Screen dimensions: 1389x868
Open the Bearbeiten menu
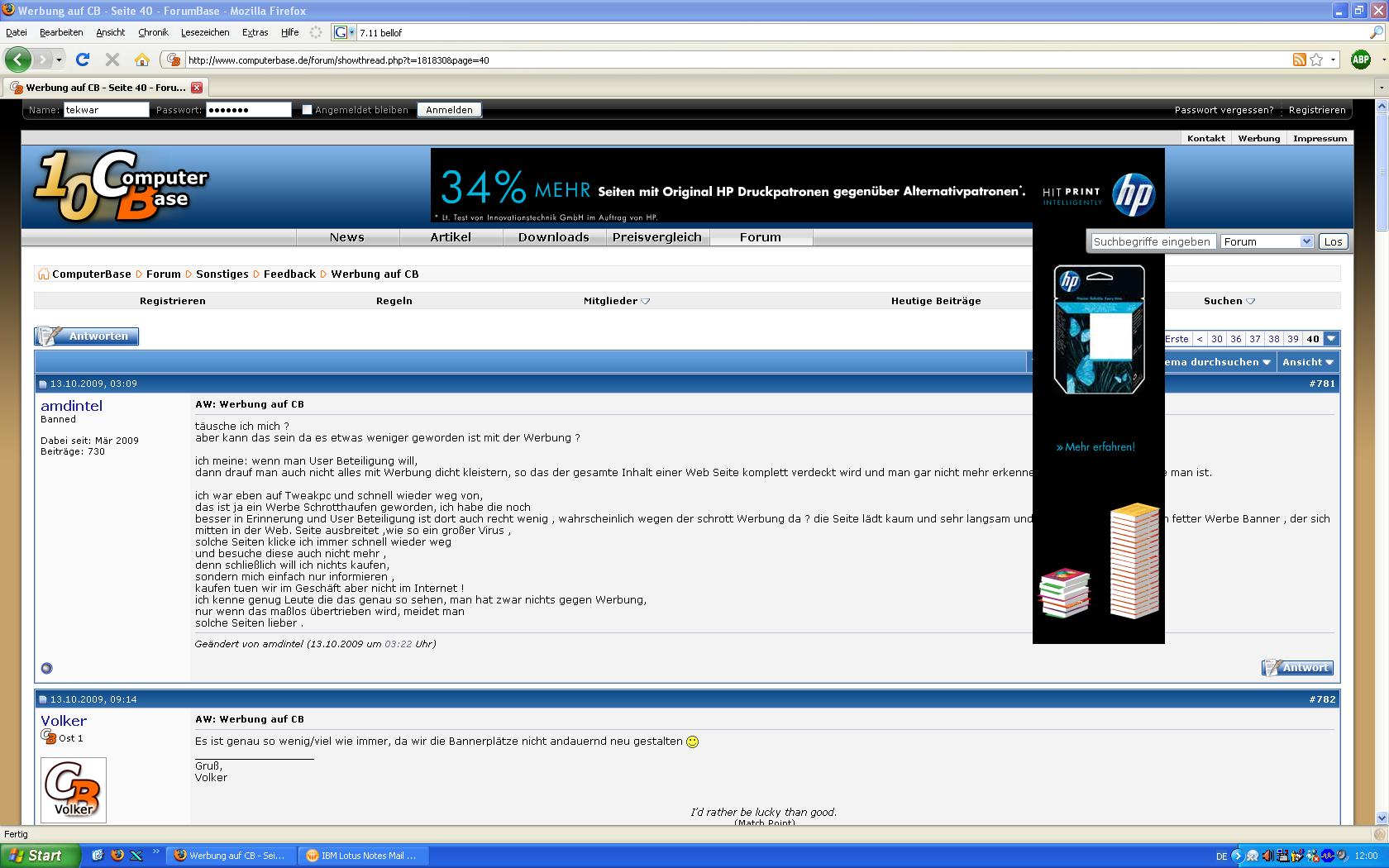click(x=61, y=32)
